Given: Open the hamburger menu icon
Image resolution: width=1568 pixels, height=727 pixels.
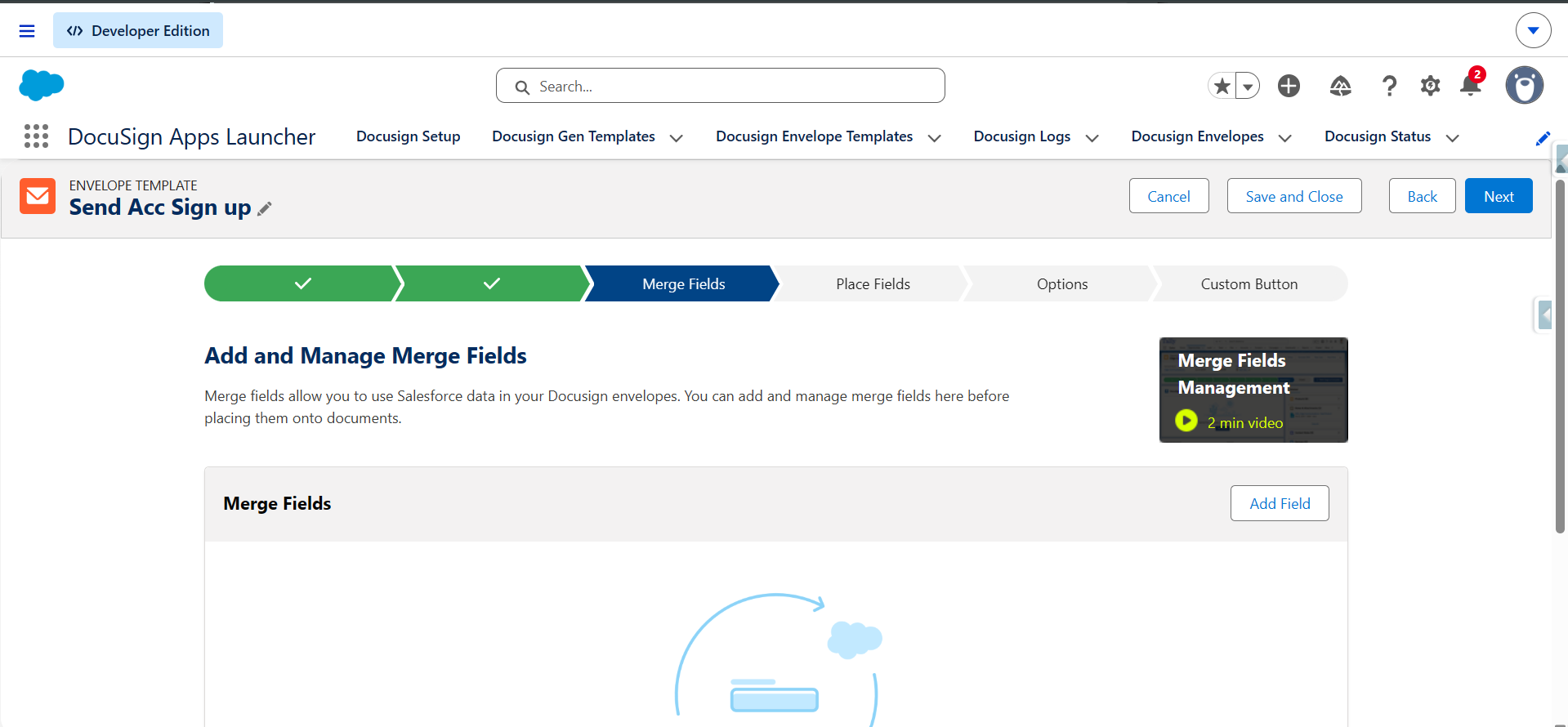Looking at the screenshot, I should (x=27, y=31).
